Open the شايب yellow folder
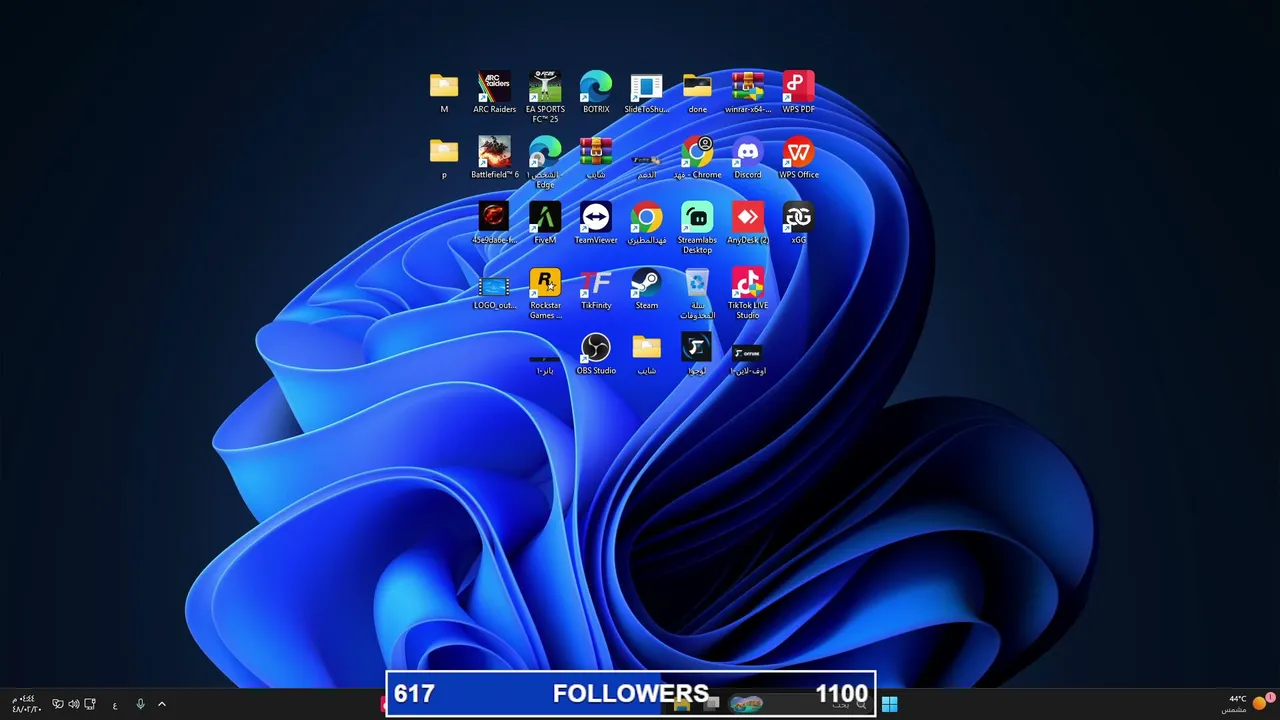Screen dimensions: 1280x720 point(646,354)
